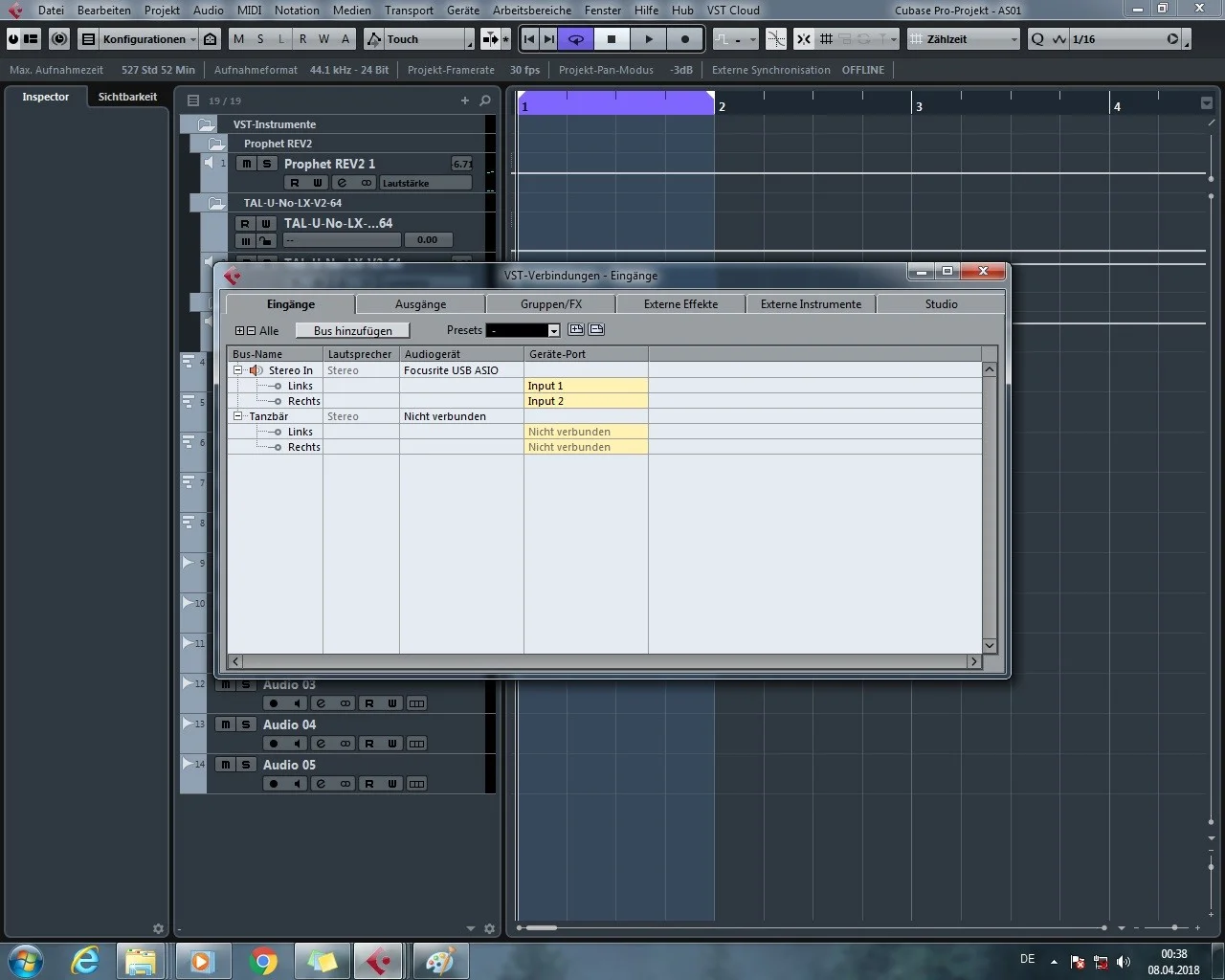This screenshot has width=1225, height=980.
Task: Open the track search magnifier icon
Action: (485, 100)
